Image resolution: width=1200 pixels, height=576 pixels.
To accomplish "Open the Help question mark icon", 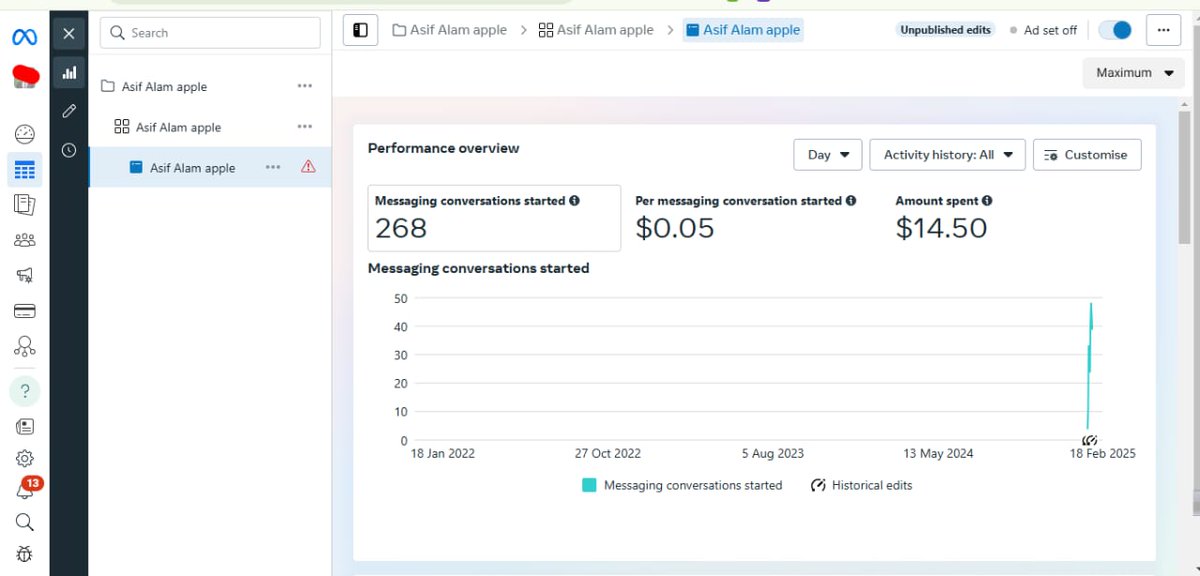I will pyautogui.click(x=24, y=390).
